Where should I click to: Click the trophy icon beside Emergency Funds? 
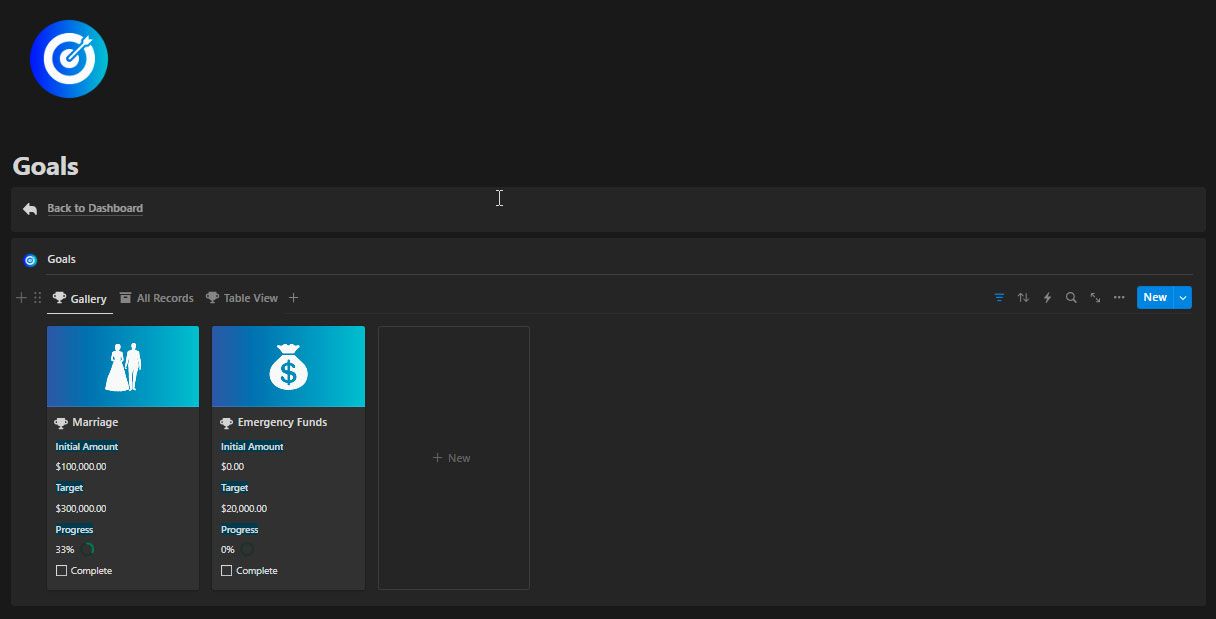tap(226, 423)
